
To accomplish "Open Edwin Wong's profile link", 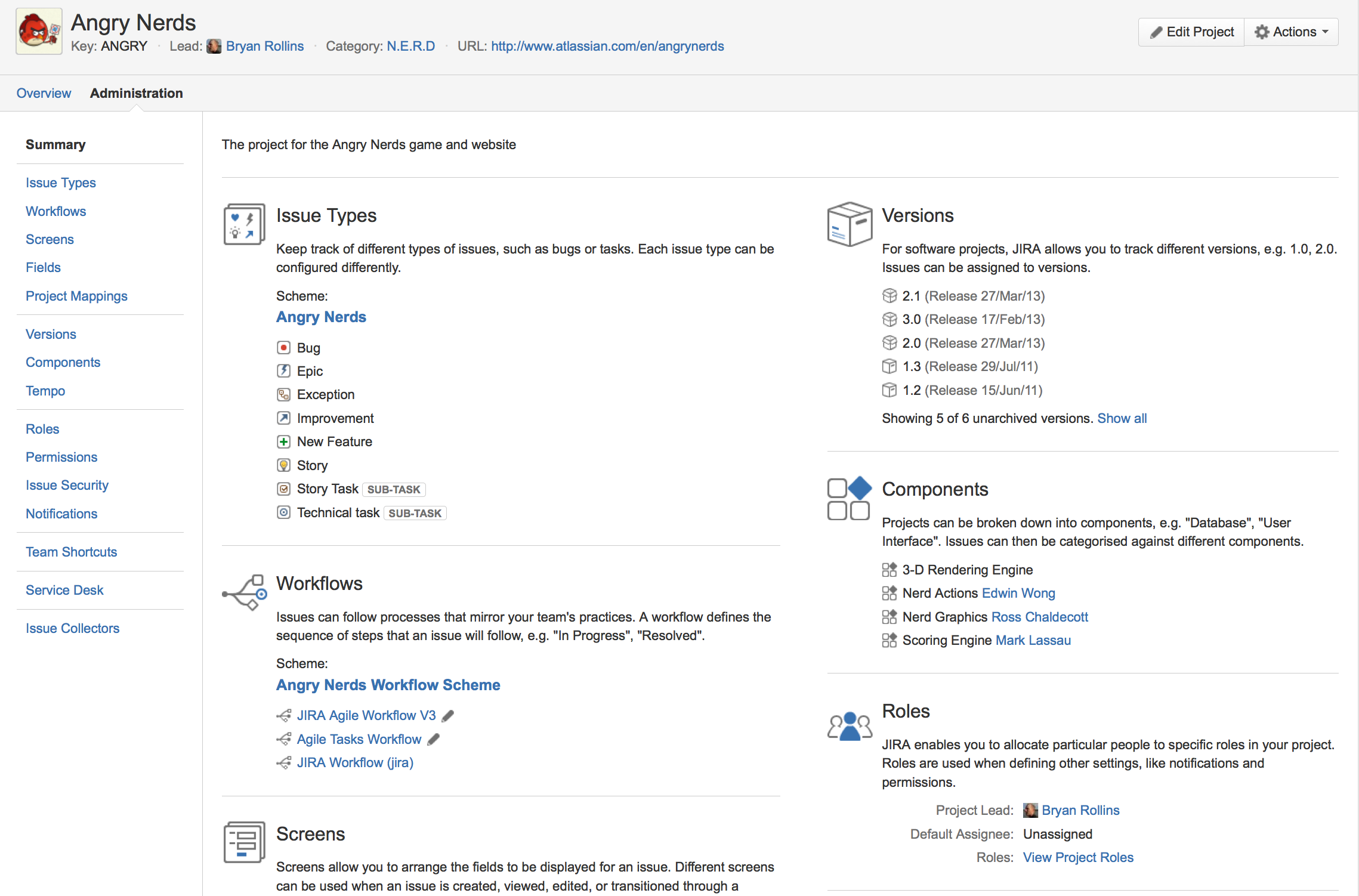I will click(x=1018, y=593).
